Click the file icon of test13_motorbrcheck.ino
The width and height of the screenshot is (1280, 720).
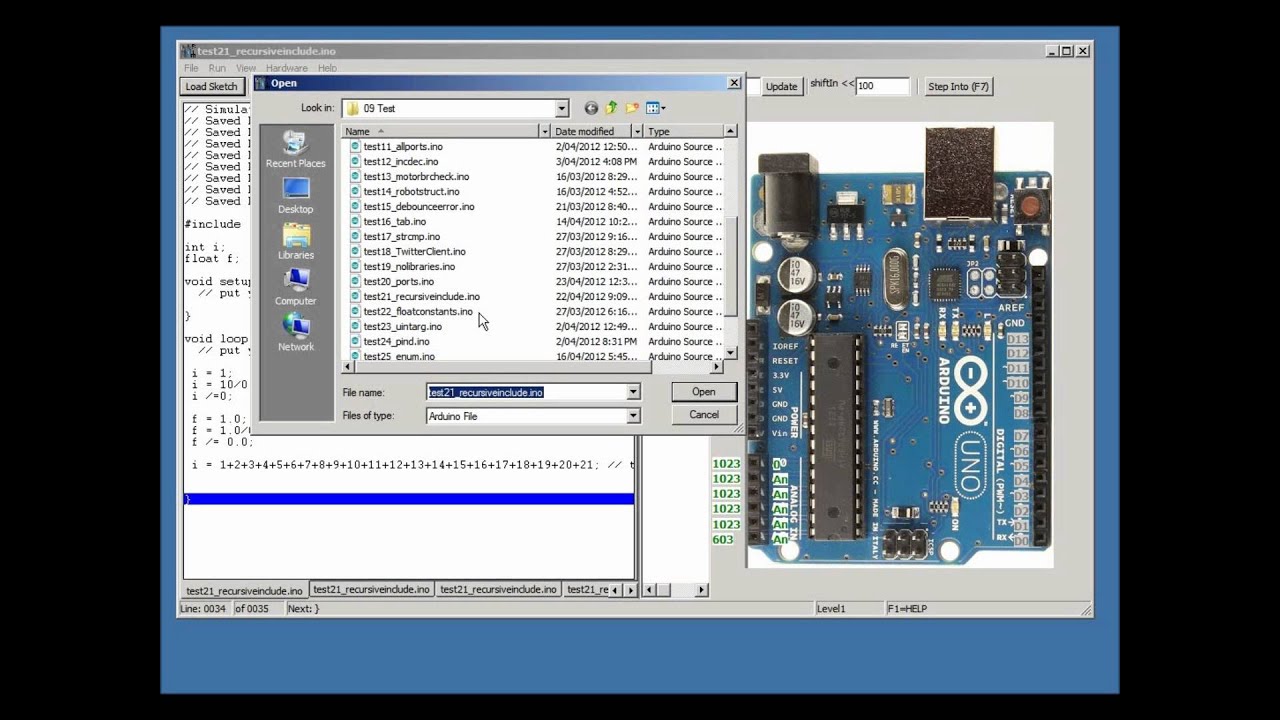[355, 176]
